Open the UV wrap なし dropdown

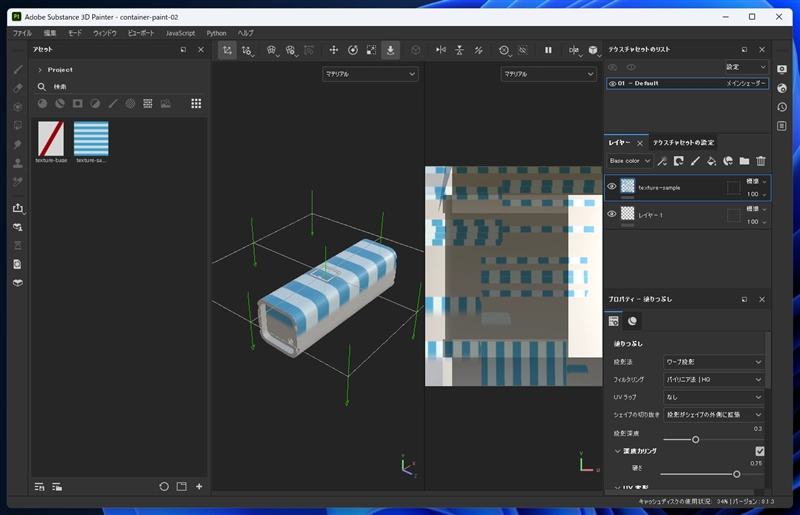pyautogui.click(x=713, y=397)
